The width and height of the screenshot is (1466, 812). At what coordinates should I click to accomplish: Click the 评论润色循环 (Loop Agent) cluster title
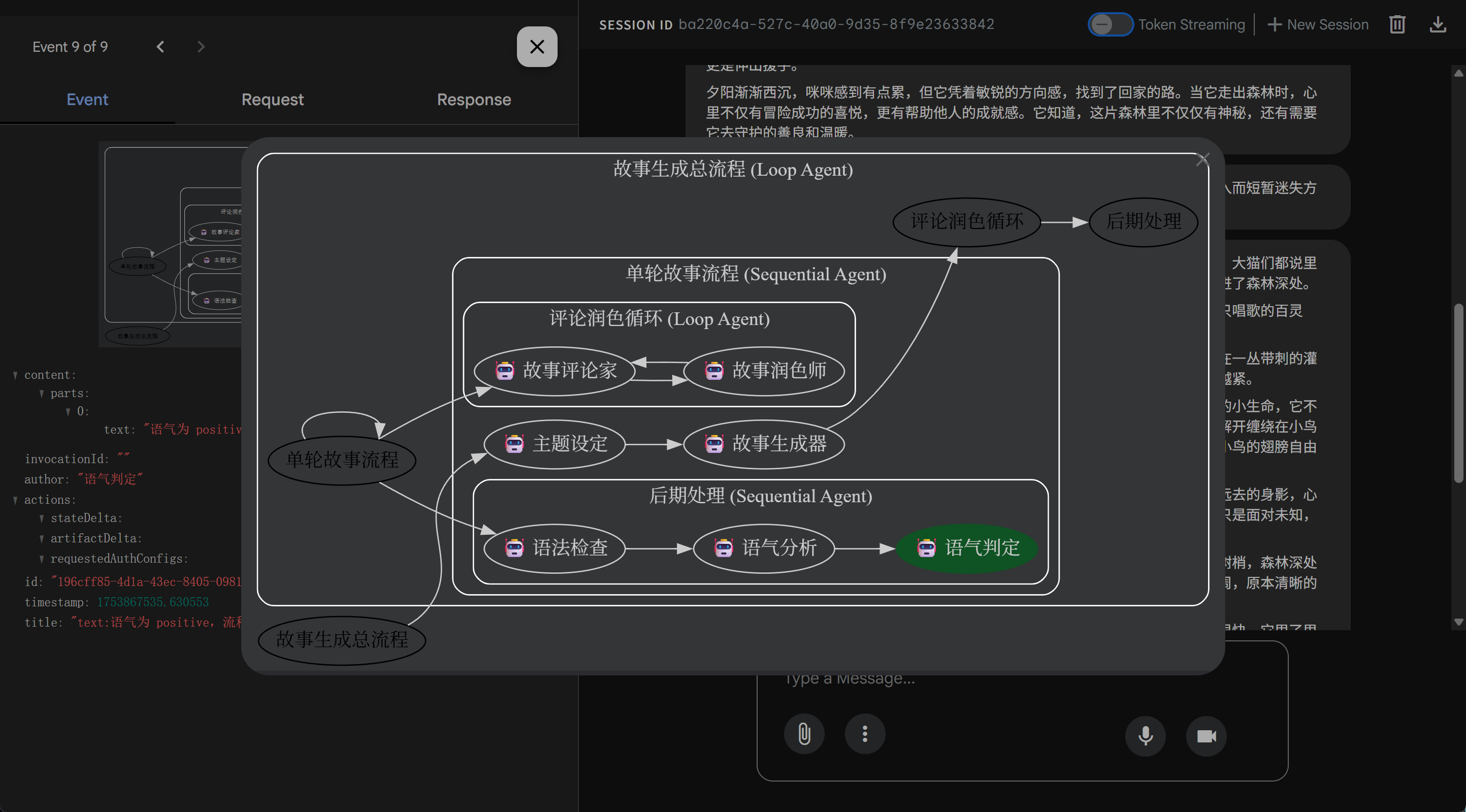[660, 319]
